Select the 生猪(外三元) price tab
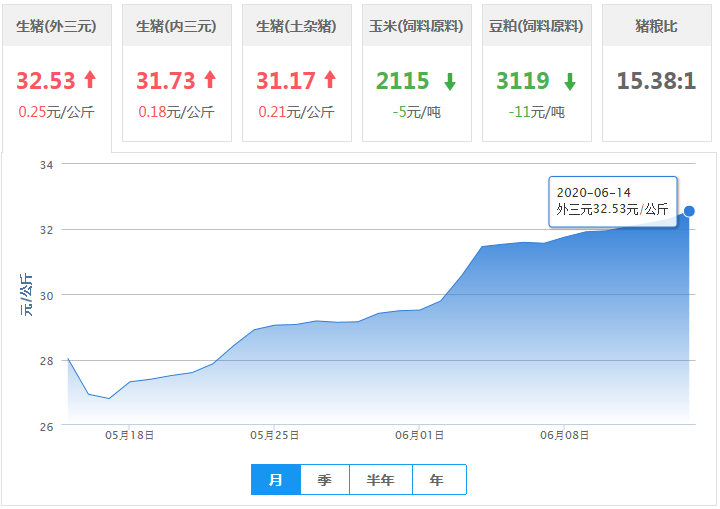Image resolution: width=720 pixels, height=509 pixels. [57, 26]
